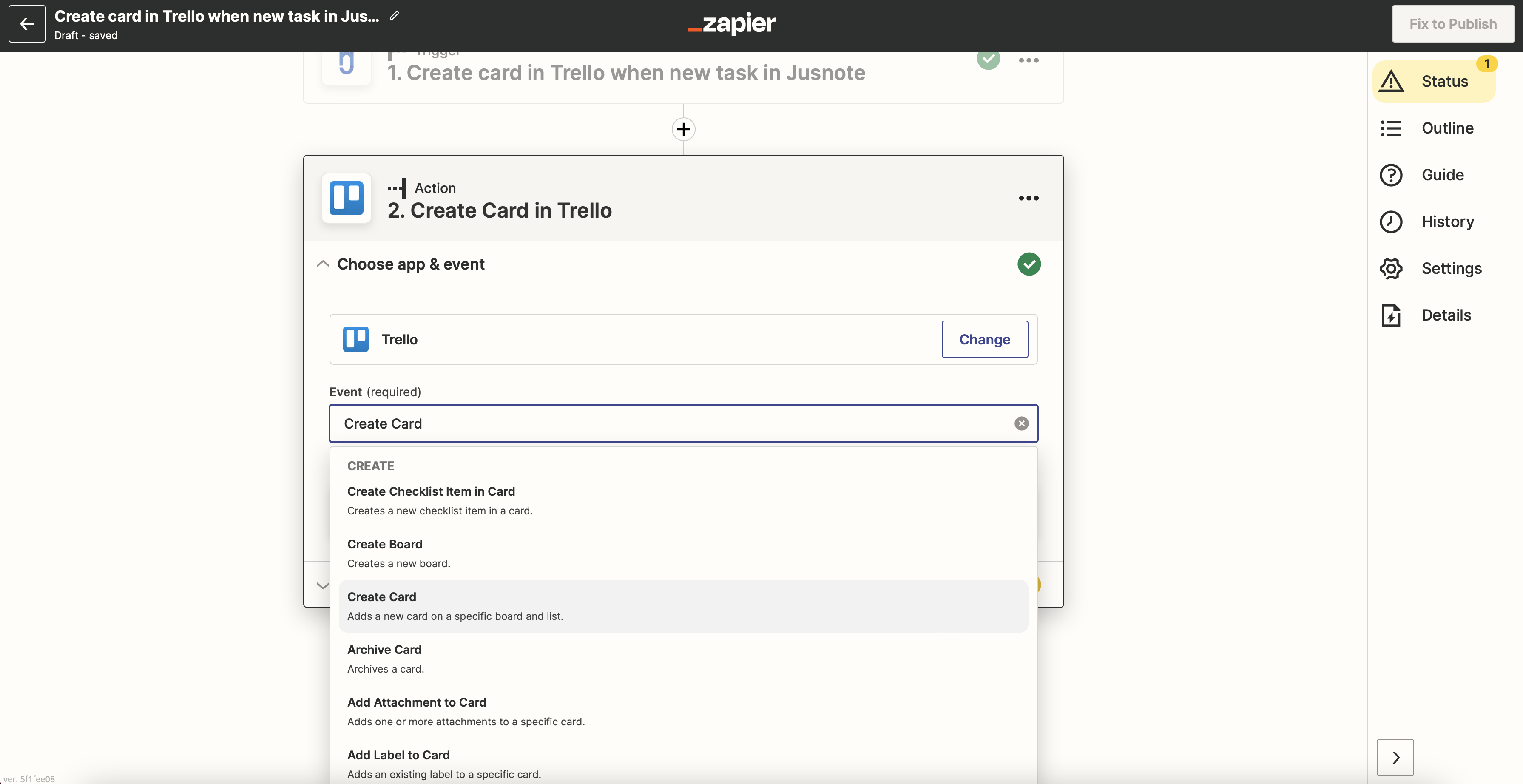Open Trello action step options menu
The height and width of the screenshot is (784, 1523).
pos(1029,198)
